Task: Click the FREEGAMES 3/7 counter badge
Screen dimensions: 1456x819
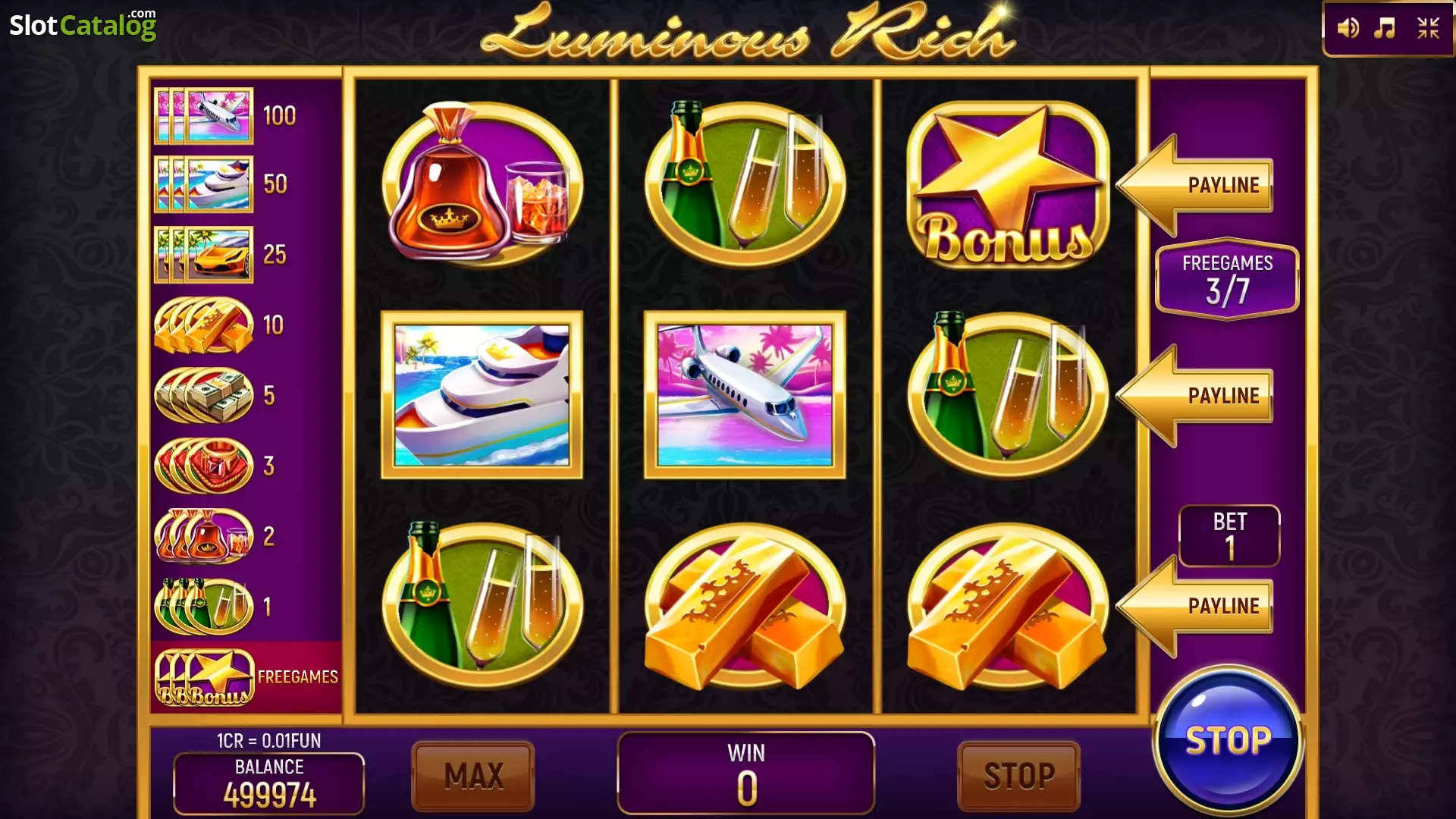Action: click(x=1227, y=279)
